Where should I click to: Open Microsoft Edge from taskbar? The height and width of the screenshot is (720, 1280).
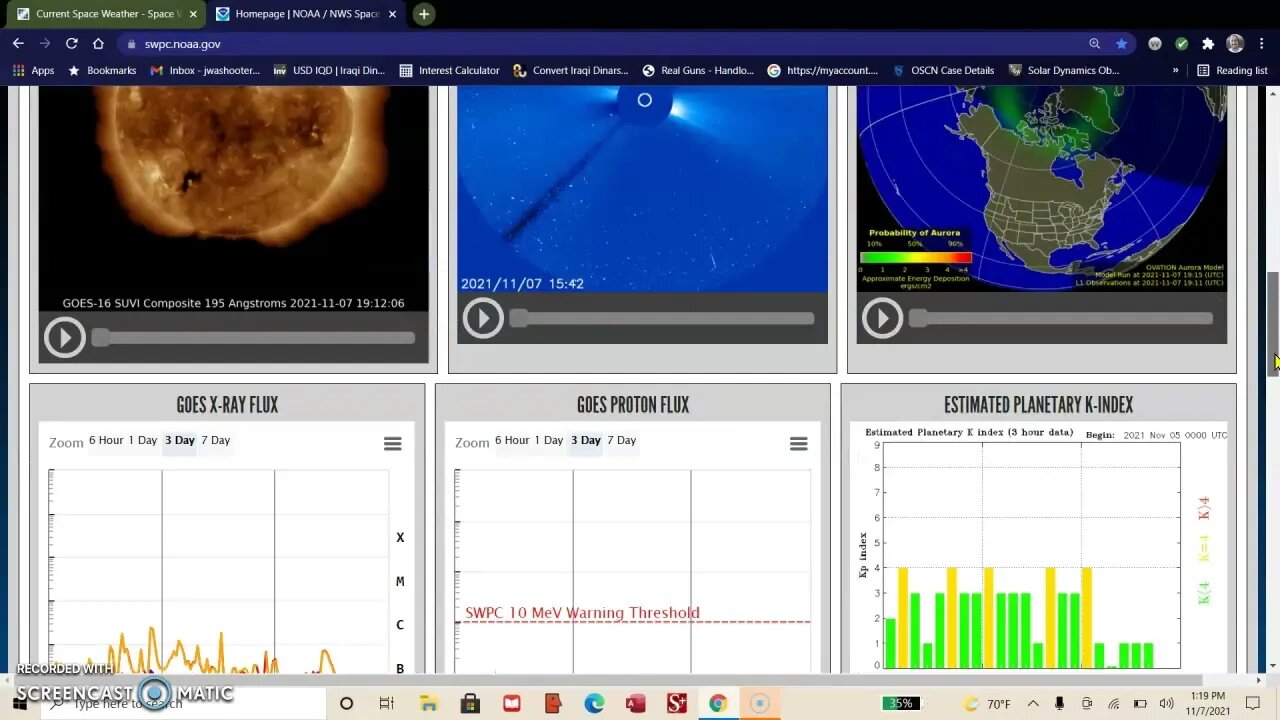594,704
